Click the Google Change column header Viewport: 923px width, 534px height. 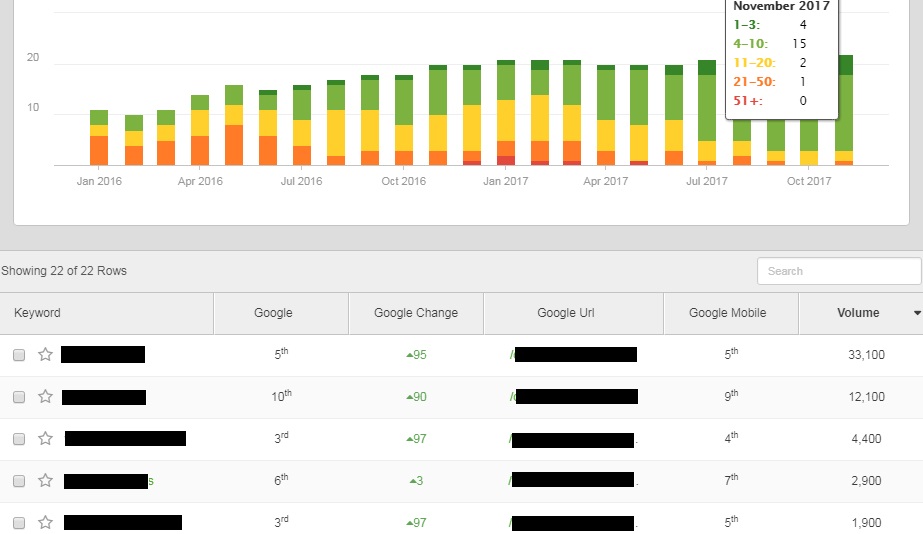(x=415, y=313)
